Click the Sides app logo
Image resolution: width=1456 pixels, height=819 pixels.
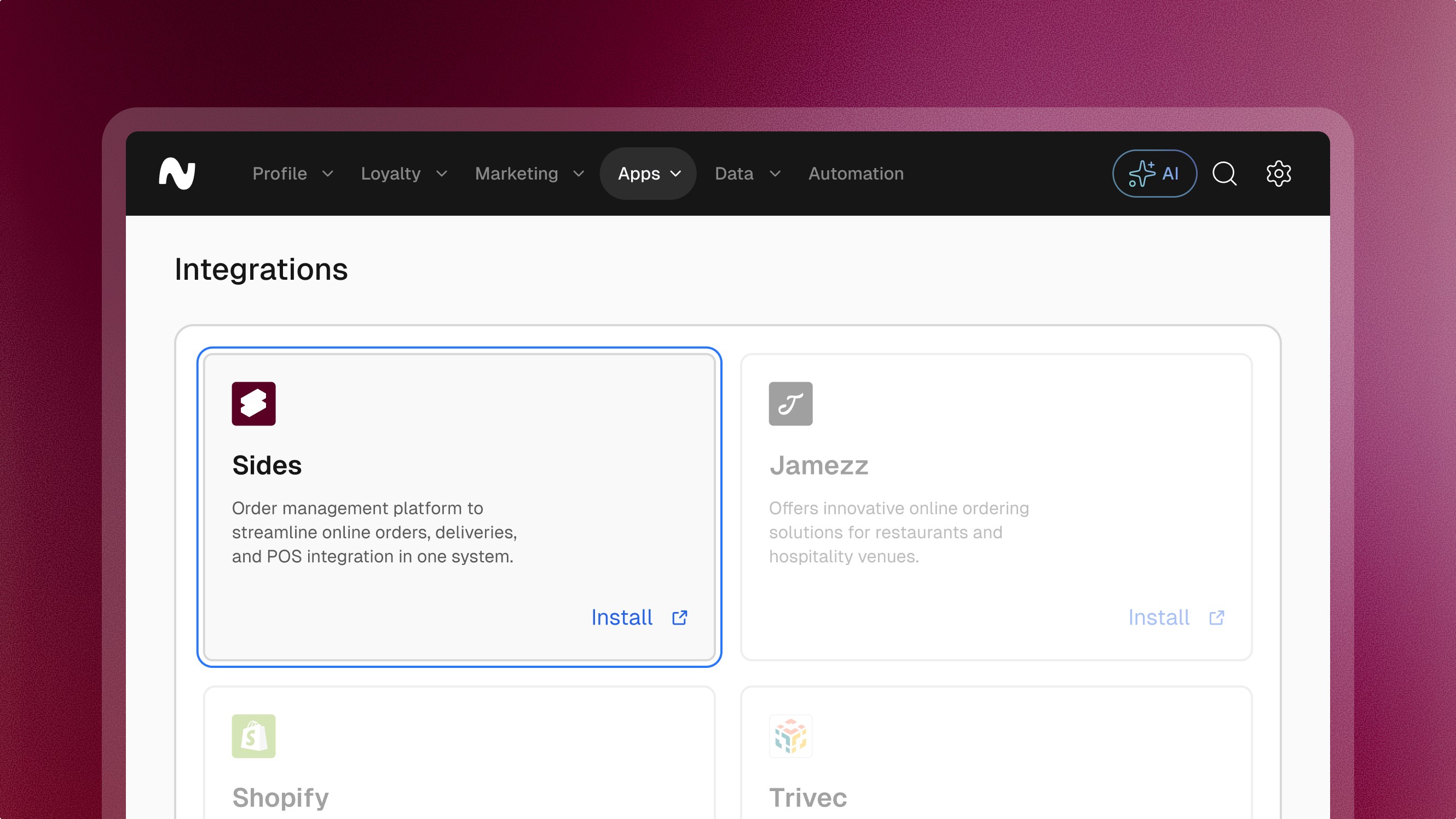click(253, 403)
